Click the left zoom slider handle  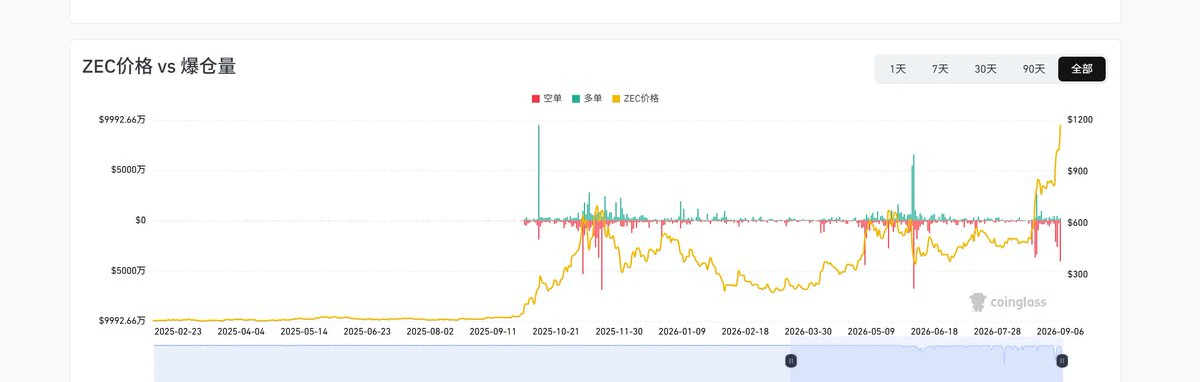(791, 360)
